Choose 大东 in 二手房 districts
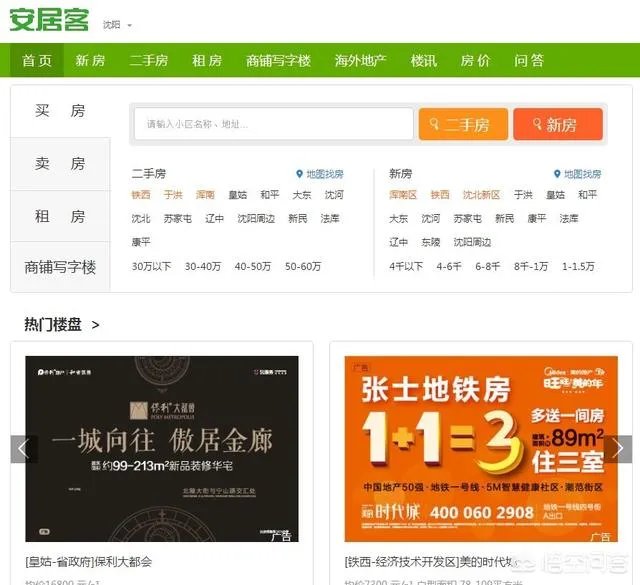This screenshot has width=640, height=585. click(x=302, y=195)
